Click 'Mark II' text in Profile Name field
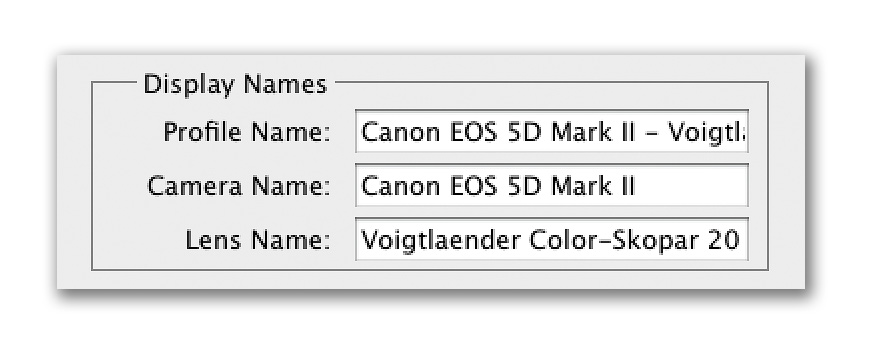 594,131
